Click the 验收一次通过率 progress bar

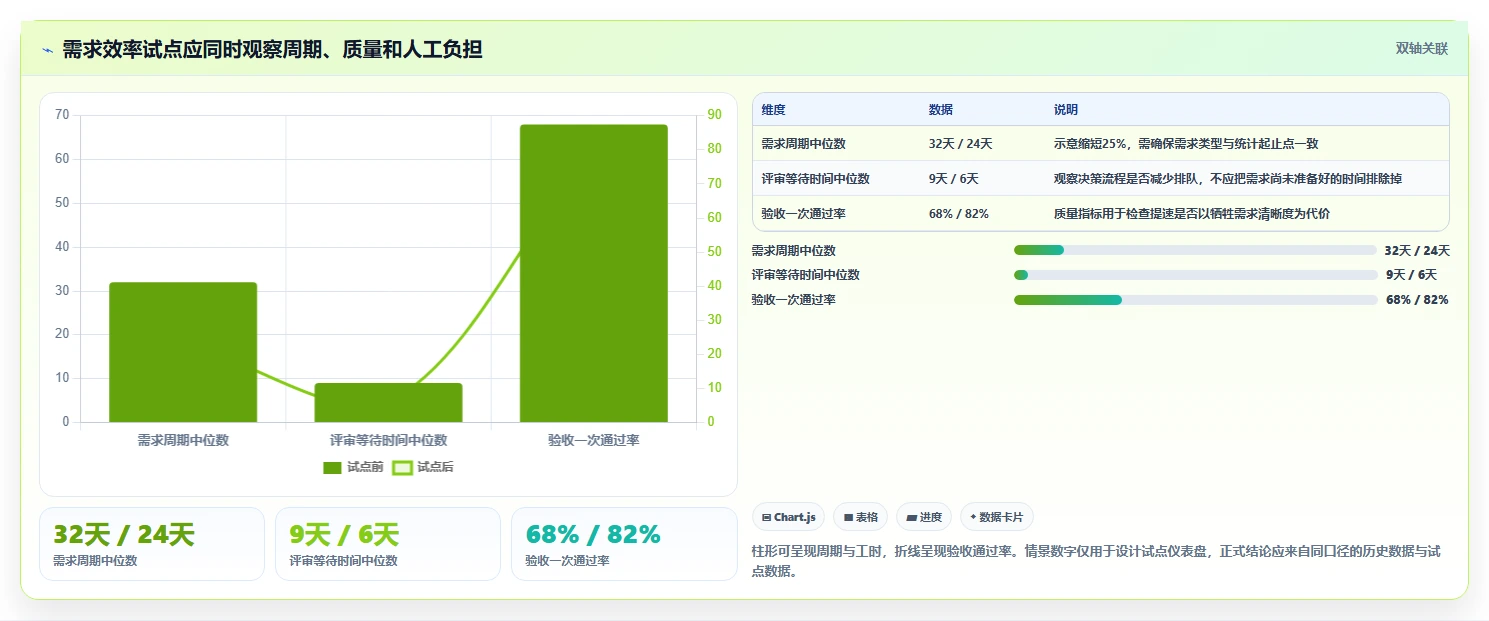point(1195,300)
